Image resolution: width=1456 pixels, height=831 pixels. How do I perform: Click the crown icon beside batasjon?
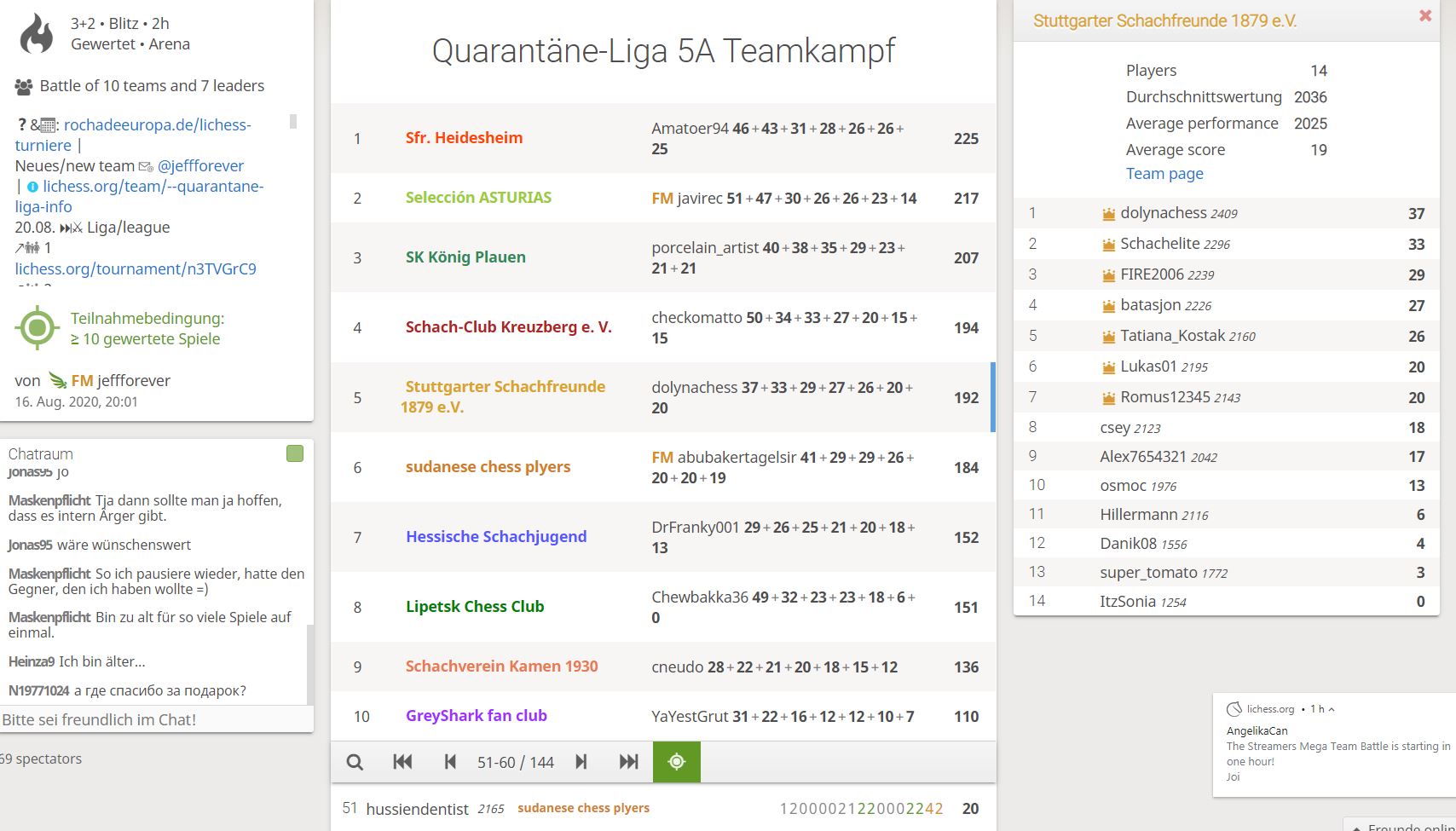click(x=1108, y=306)
